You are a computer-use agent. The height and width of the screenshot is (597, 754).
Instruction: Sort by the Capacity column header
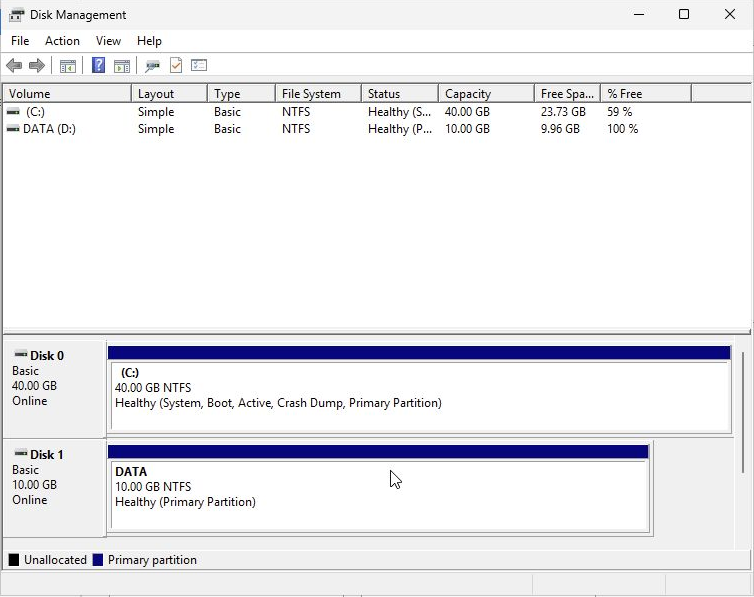486,93
